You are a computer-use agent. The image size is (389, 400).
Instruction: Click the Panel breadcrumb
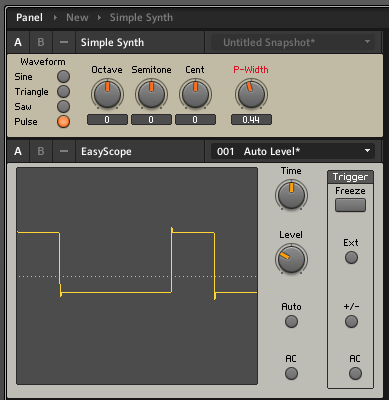[x=29, y=17]
